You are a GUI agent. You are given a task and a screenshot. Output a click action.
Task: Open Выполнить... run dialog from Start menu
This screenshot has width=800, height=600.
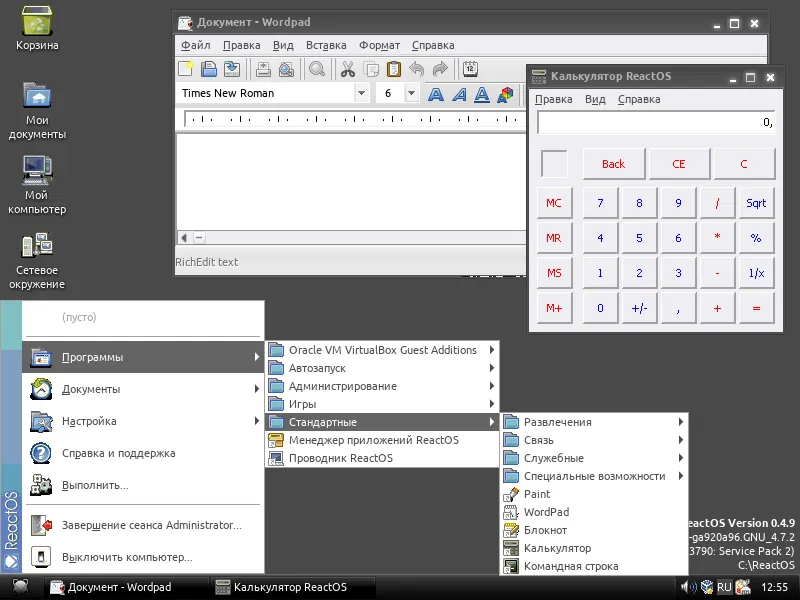[x=143, y=485]
